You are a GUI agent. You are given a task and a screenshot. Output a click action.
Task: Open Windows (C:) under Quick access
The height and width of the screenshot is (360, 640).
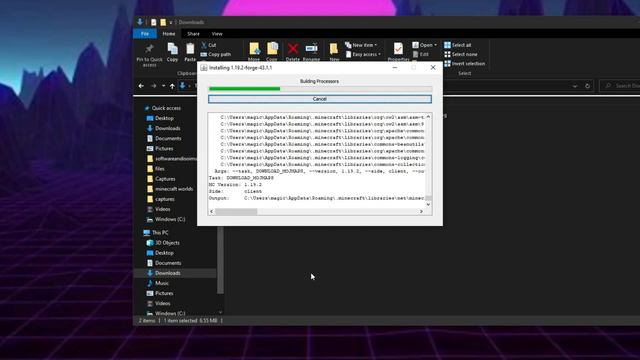tap(170, 219)
